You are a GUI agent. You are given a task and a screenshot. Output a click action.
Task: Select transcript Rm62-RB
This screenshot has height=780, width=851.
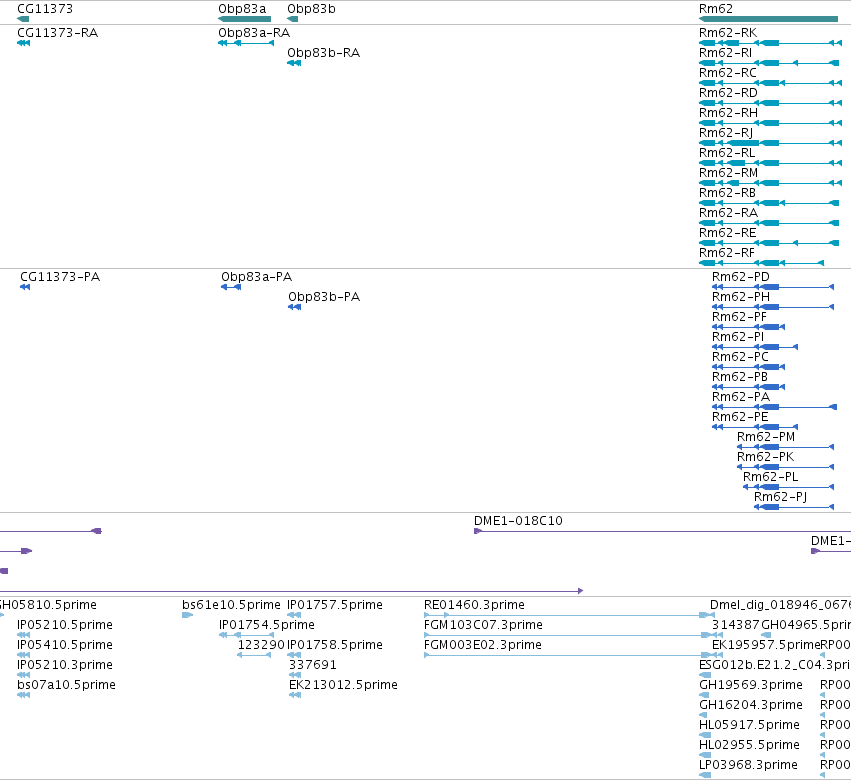(x=769, y=203)
